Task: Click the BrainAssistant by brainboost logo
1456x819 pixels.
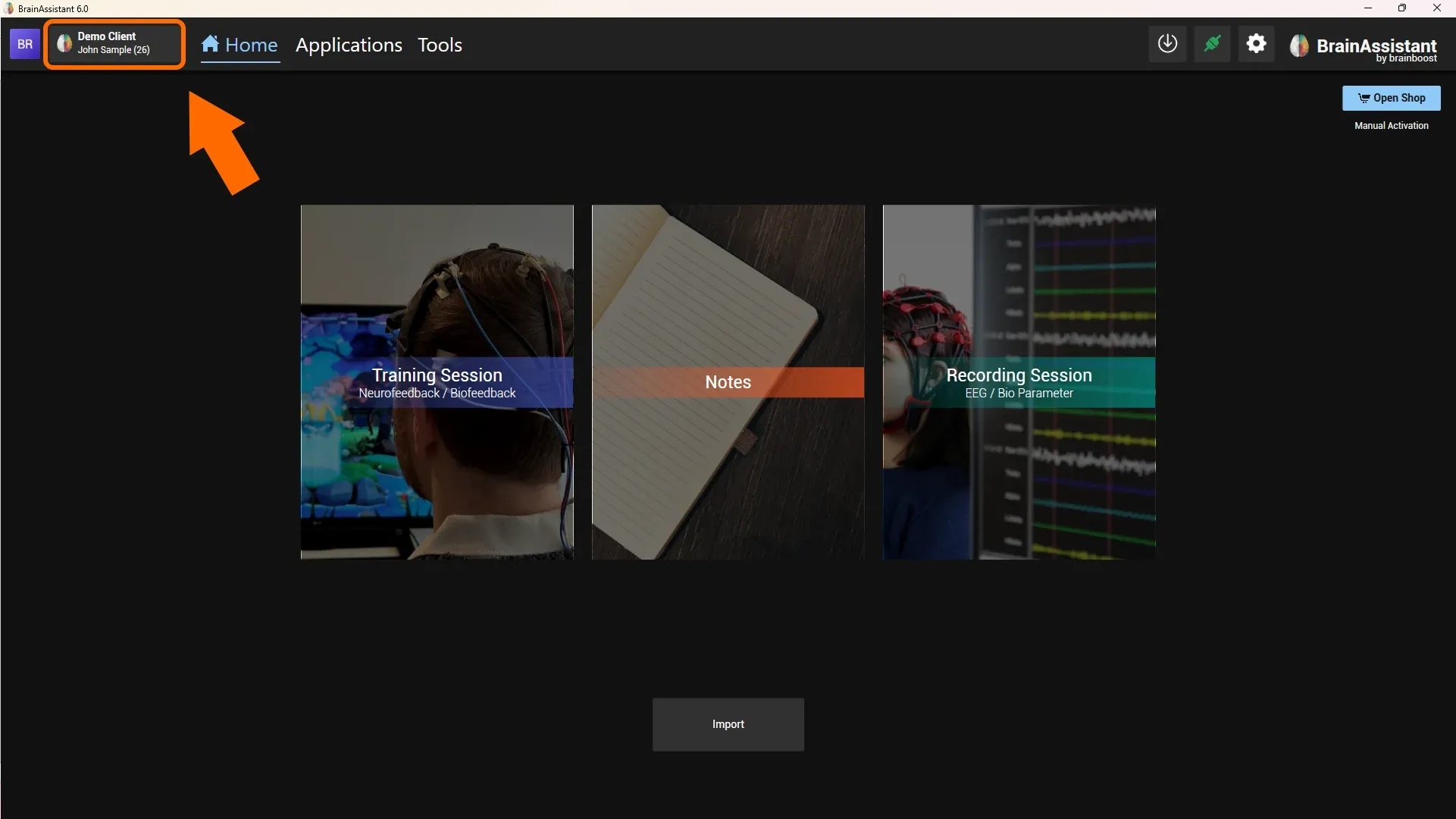Action: pos(1363,47)
